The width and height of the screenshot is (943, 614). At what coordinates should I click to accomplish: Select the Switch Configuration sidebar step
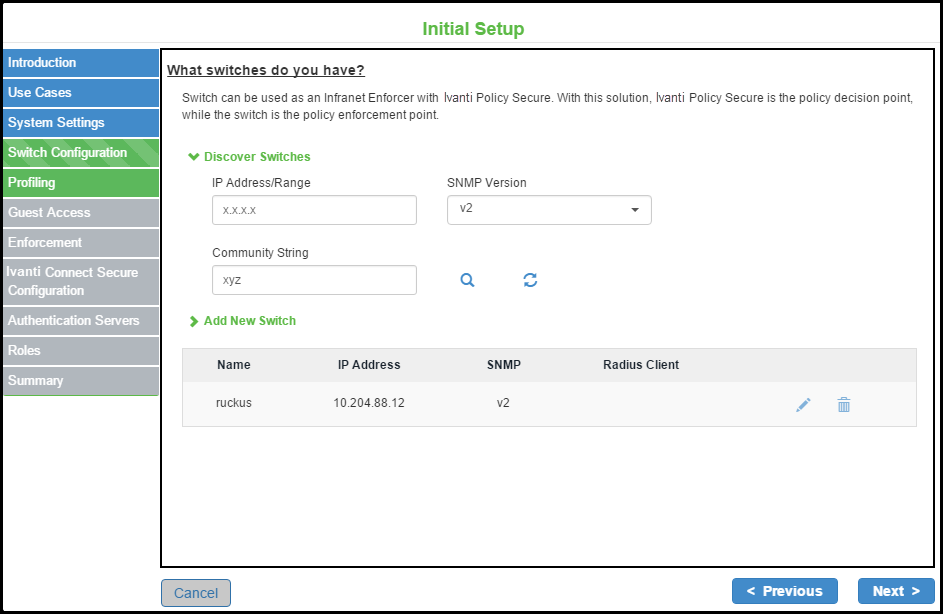tap(80, 153)
